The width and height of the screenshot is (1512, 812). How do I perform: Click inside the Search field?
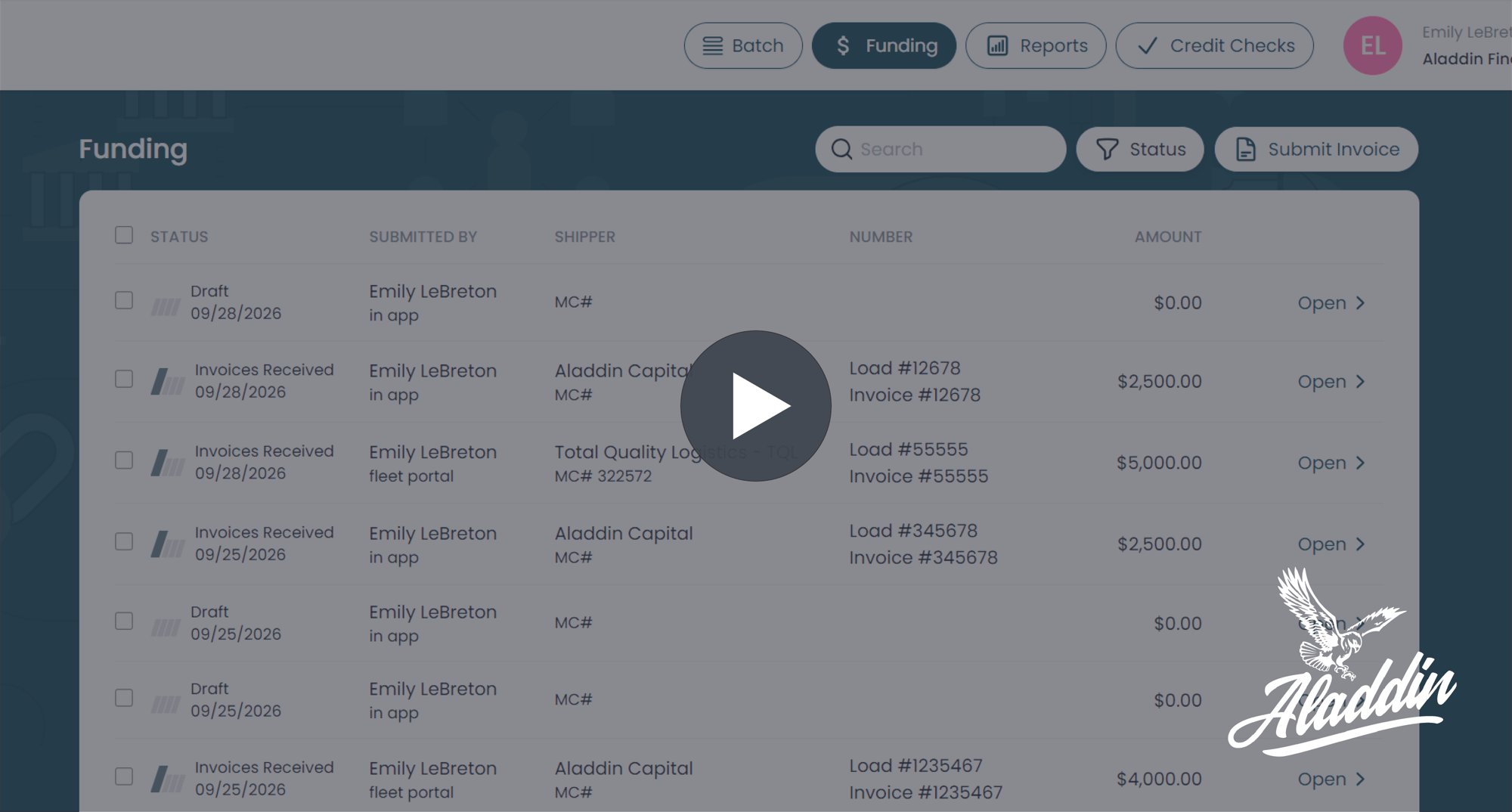pos(940,149)
